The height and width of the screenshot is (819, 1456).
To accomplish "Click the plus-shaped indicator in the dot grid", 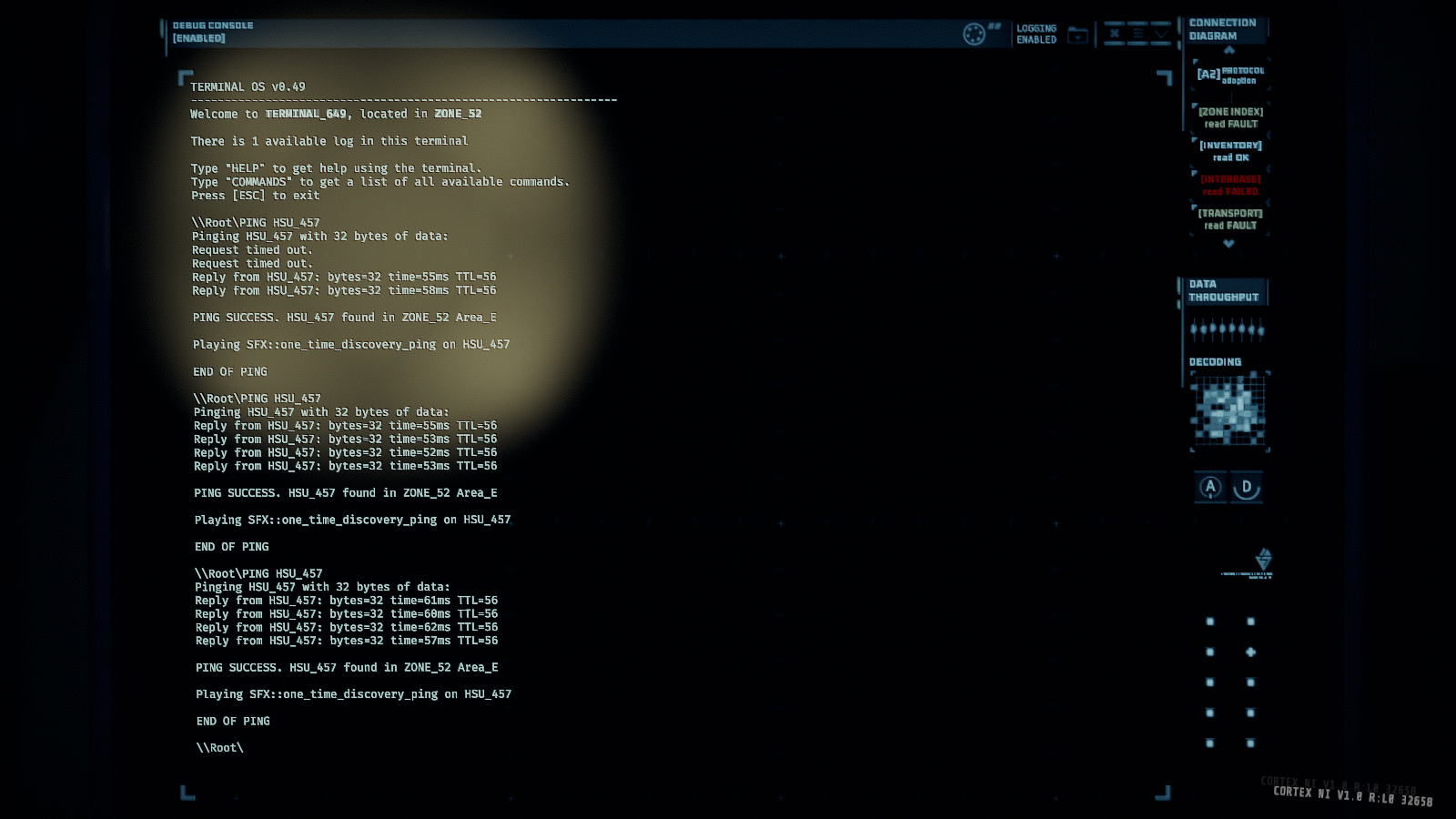I will 1250,652.
